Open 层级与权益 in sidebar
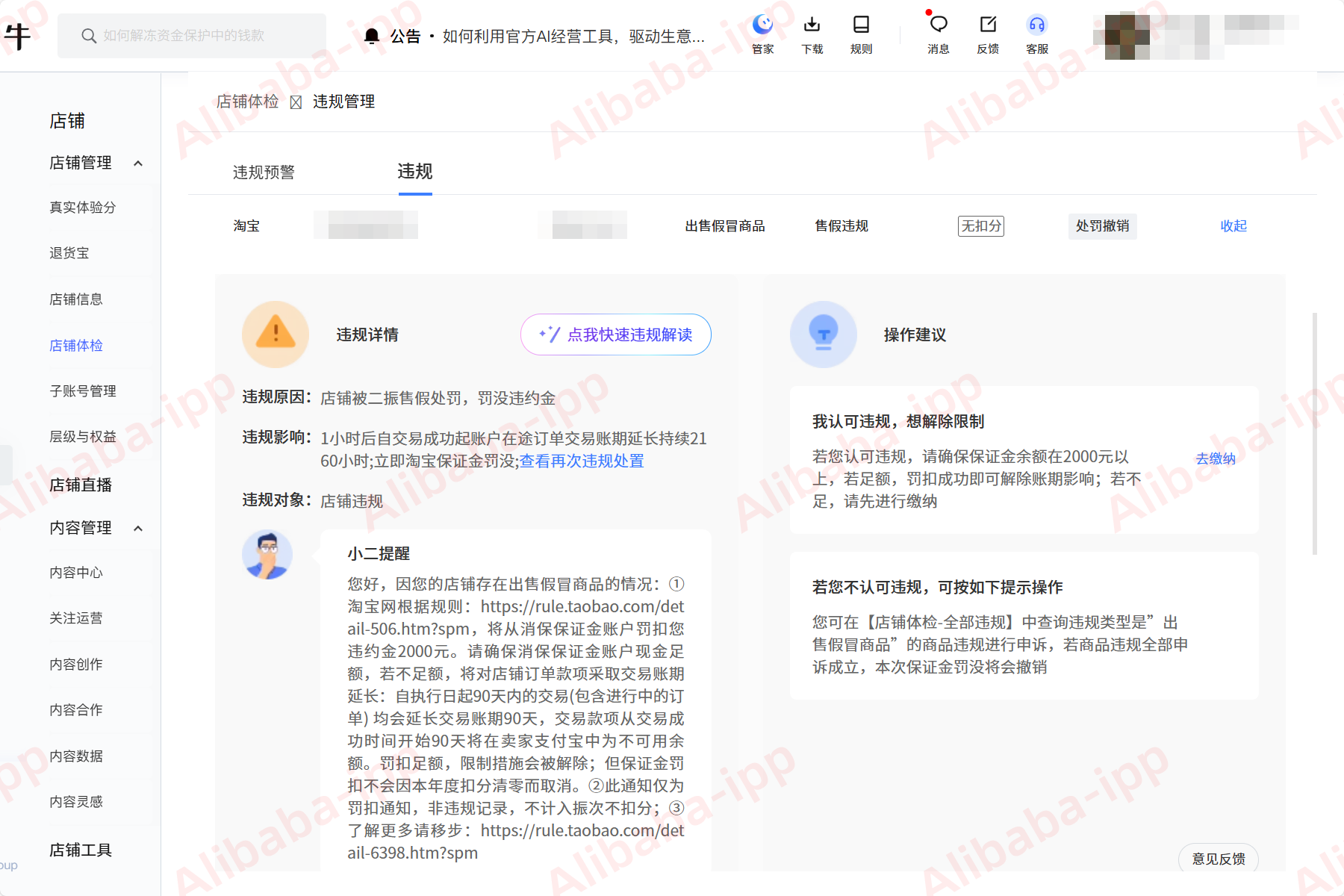The width and height of the screenshot is (1344, 896). tap(83, 436)
